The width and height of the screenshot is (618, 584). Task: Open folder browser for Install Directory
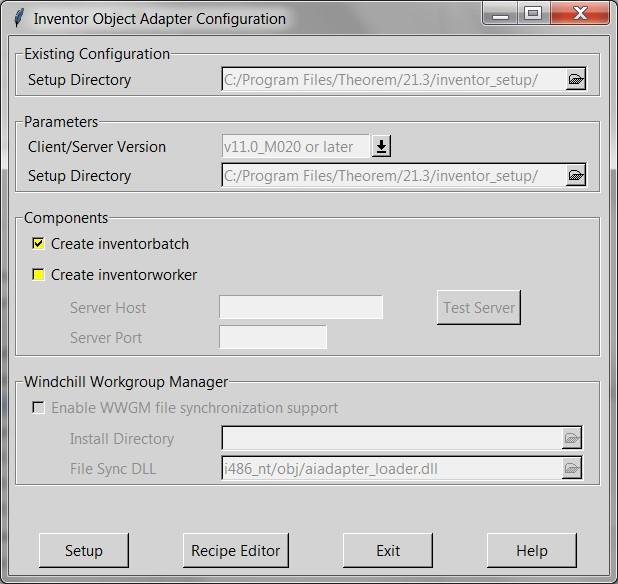(x=571, y=438)
